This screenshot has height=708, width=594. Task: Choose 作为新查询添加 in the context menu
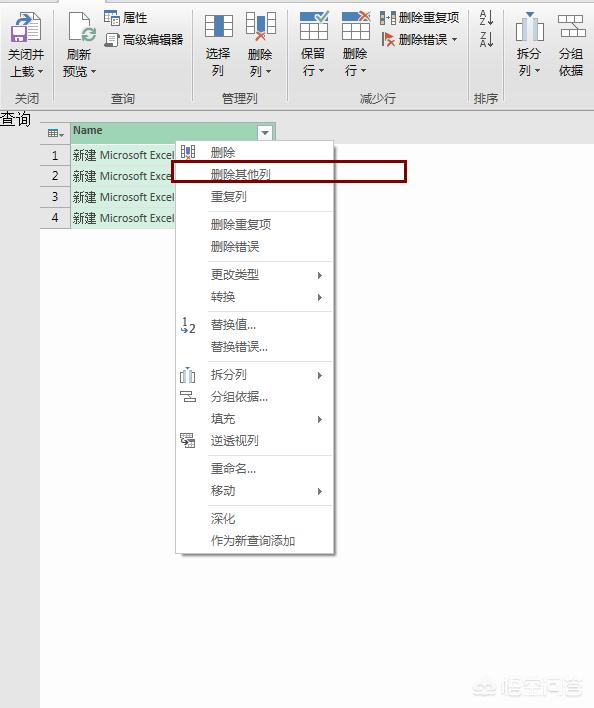point(255,540)
